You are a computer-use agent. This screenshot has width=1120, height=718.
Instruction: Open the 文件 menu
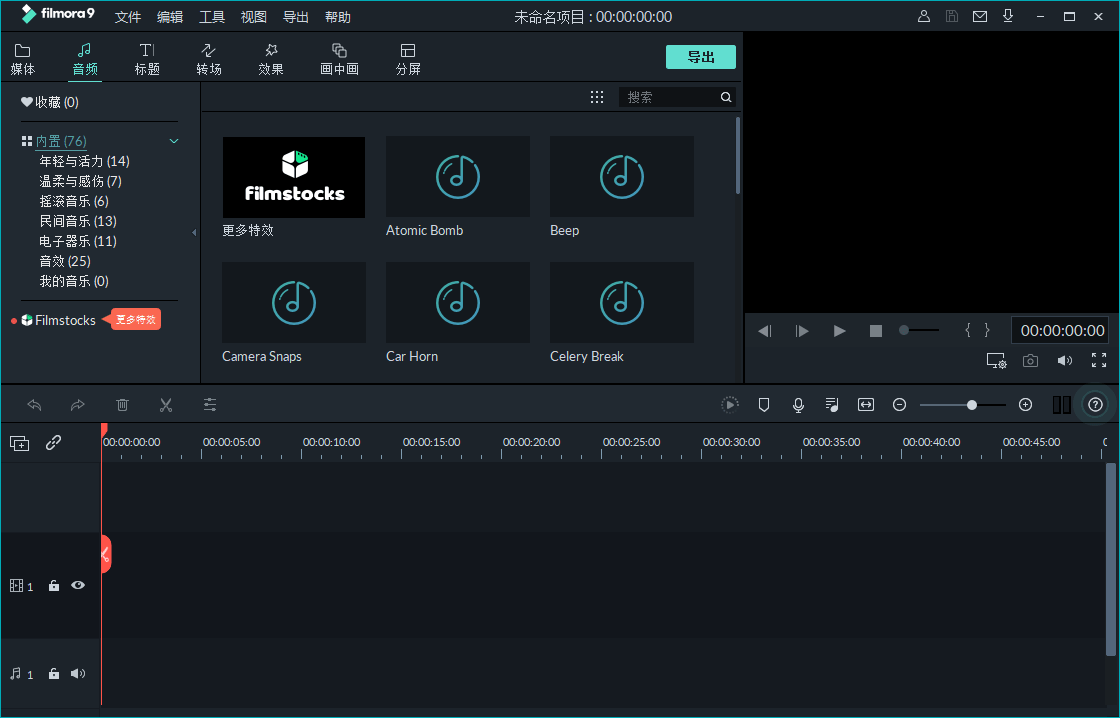128,17
